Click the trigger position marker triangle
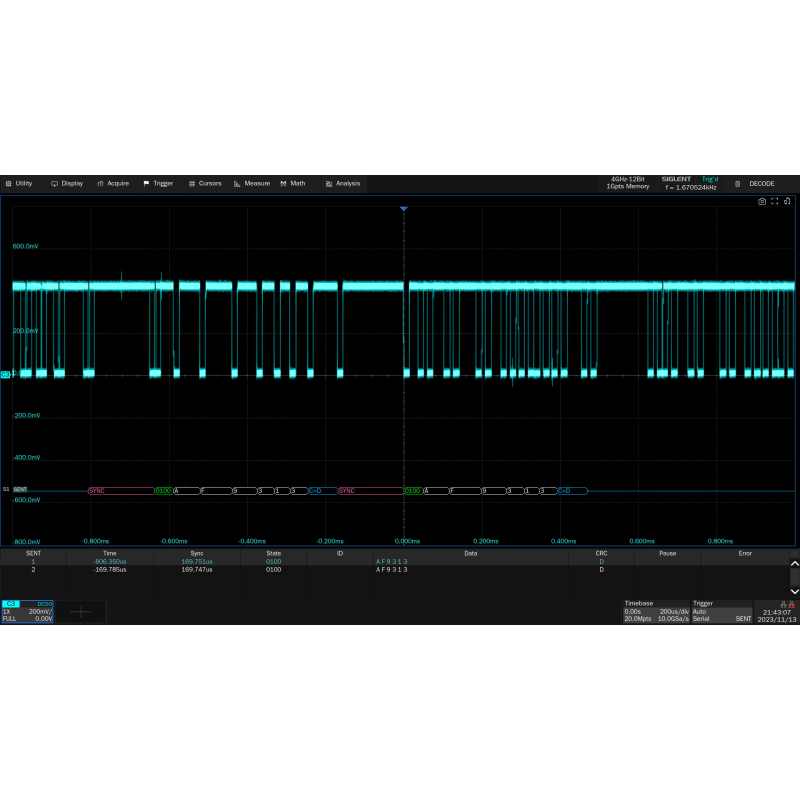 pos(403,209)
